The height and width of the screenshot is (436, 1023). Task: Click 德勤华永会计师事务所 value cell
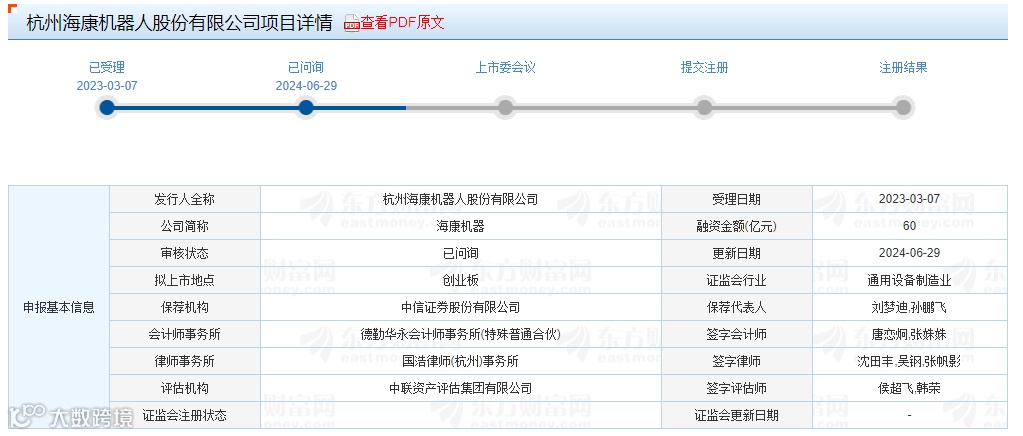461,334
